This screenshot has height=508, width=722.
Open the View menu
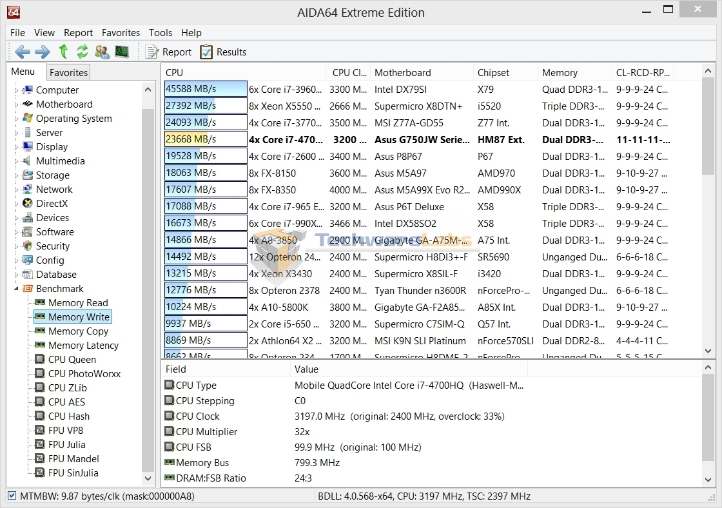click(x=44, y=33)
